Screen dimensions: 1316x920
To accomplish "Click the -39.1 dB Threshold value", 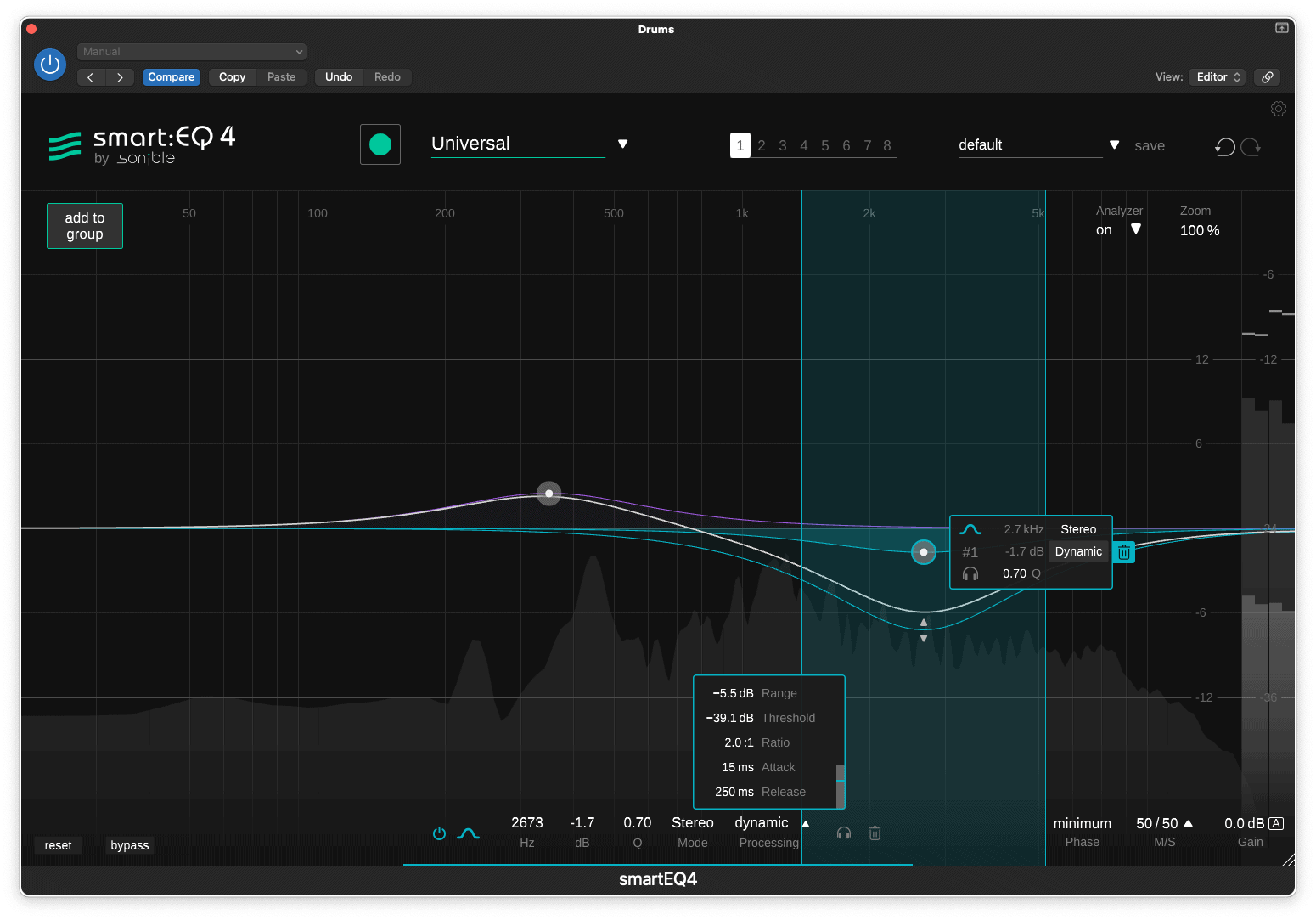I will pos(729,718).
